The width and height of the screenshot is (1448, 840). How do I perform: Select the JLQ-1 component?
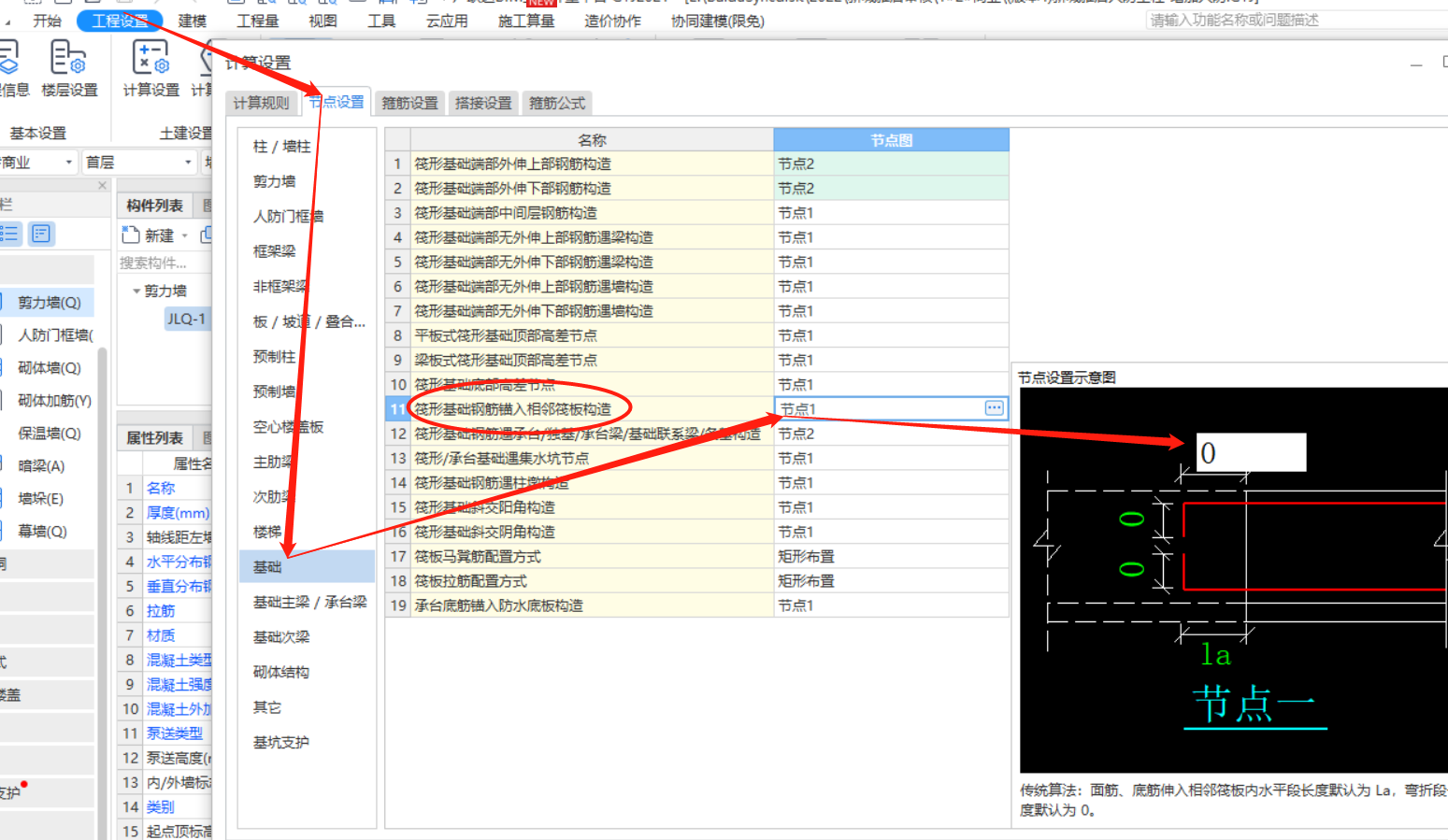tap(186, 319)
